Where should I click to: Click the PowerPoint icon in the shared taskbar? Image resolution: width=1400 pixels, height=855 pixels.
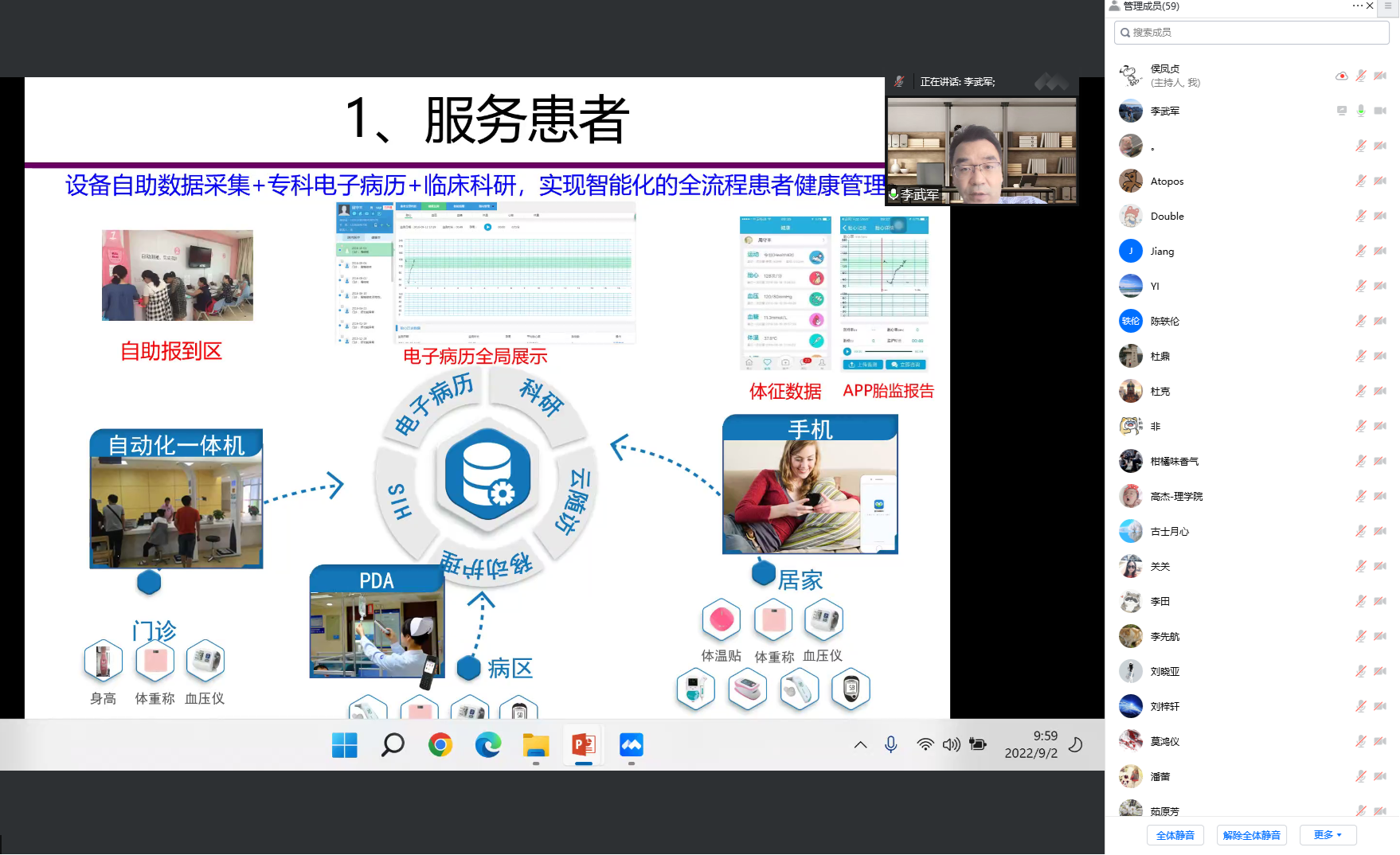(x=584, y=745)
